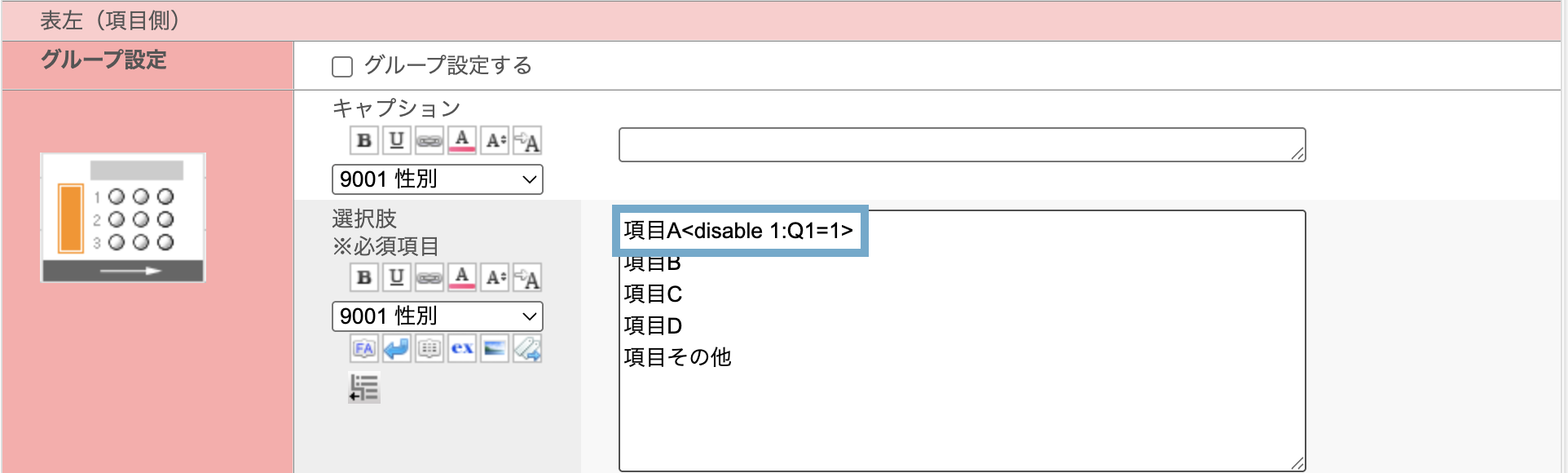Click the tag-copy icon with blue arrow
1568x473 pixels.
[x=526, y=348]
